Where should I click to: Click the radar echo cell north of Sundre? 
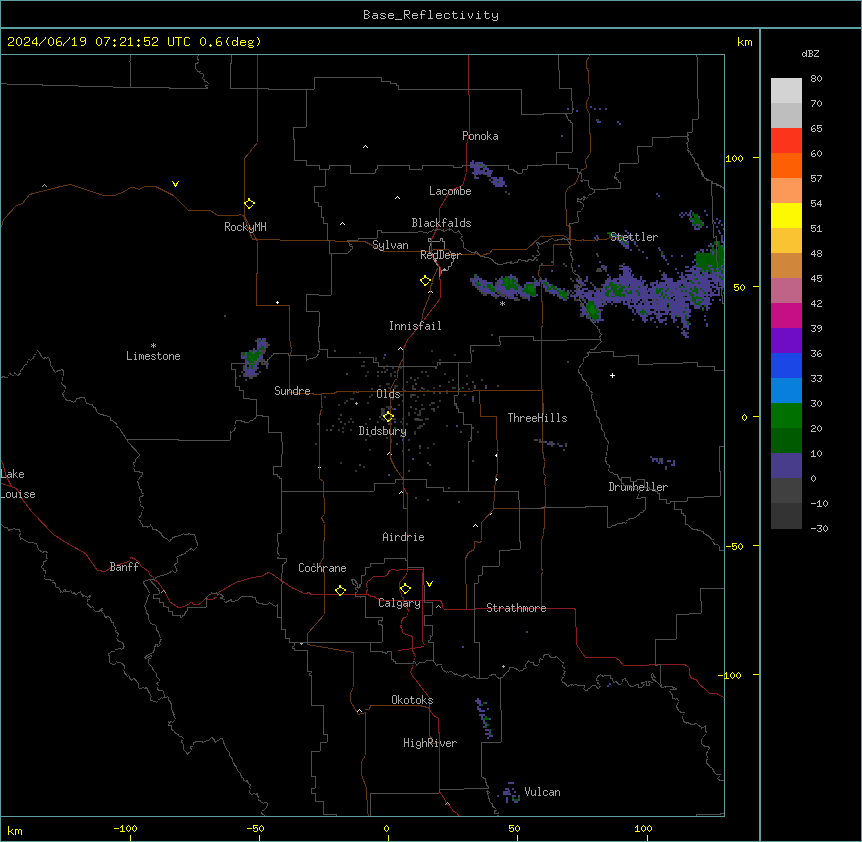coord(255,358)
